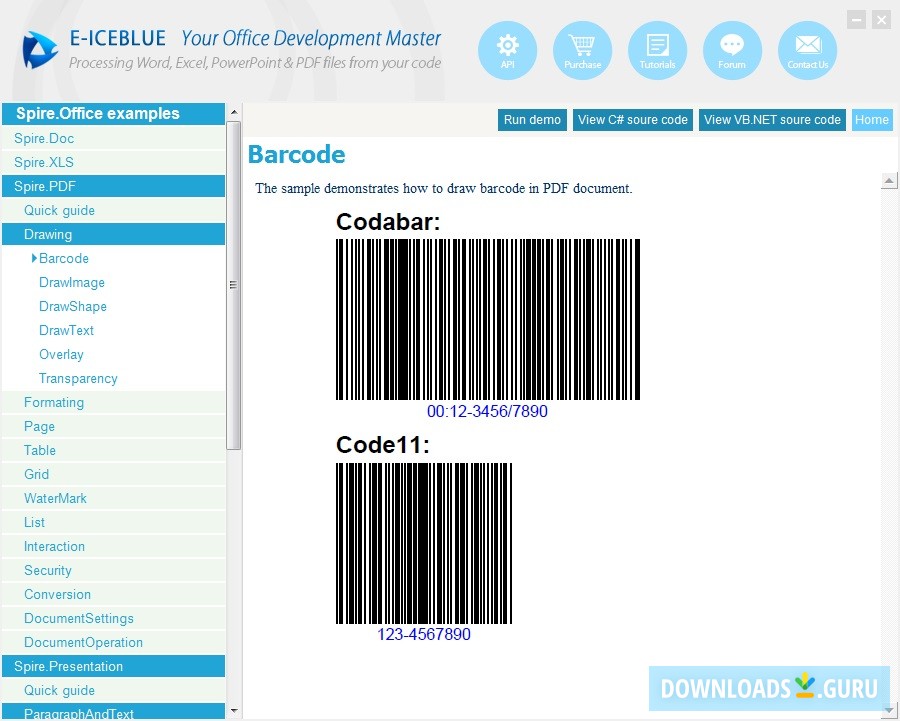View C# soure code button

tap(633, 120)
